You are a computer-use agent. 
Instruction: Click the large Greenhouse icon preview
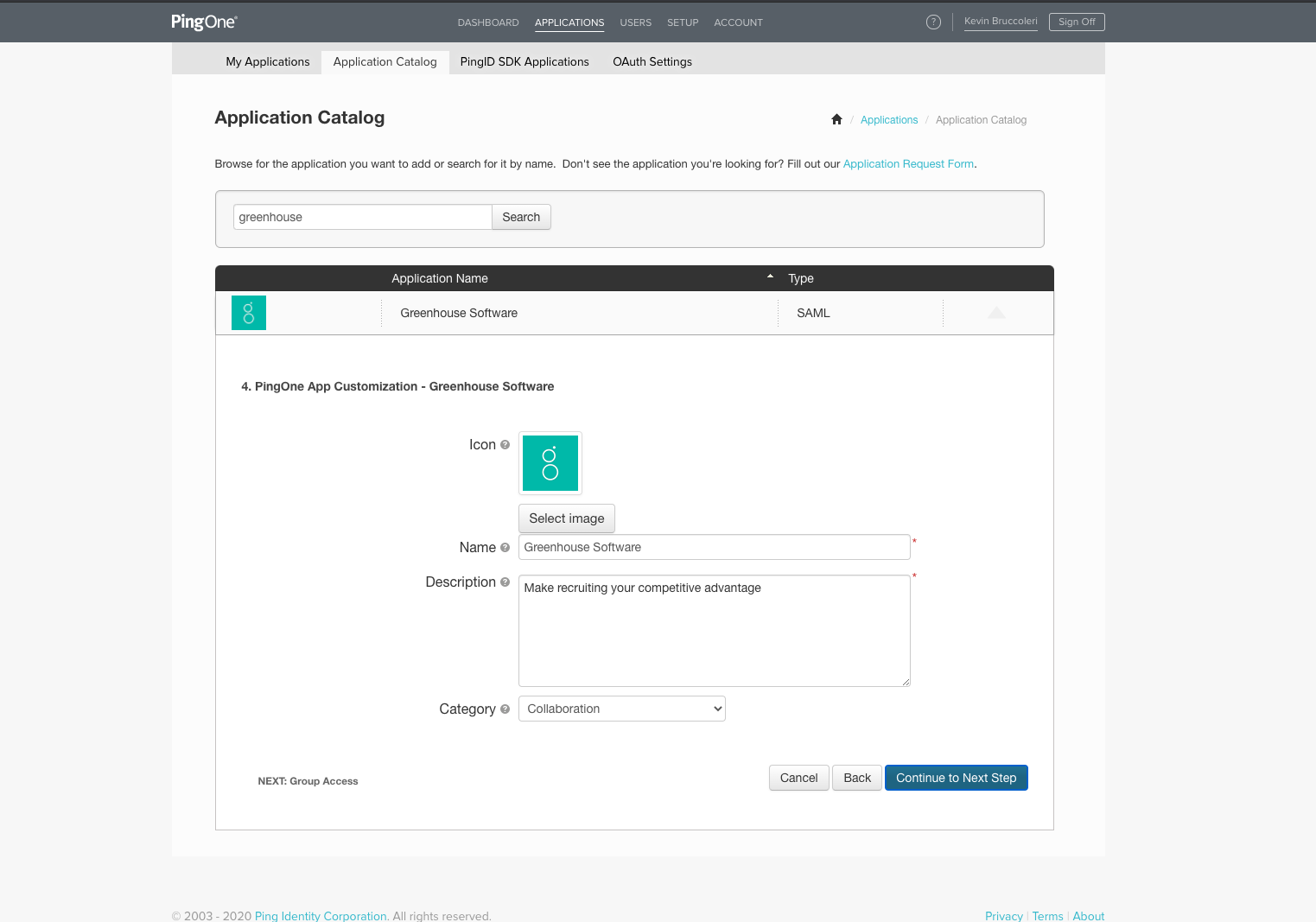click(550, 463)
